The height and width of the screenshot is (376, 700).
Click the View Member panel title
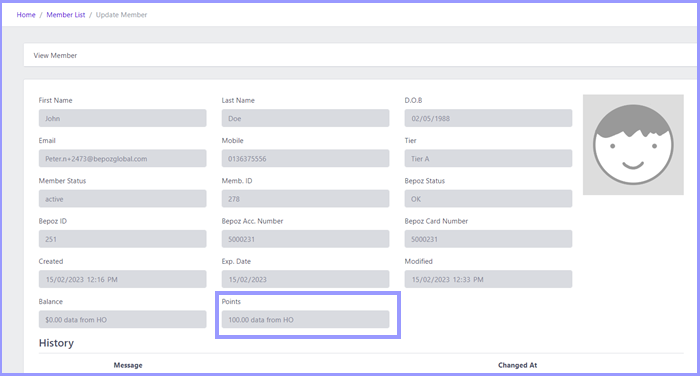55,55
